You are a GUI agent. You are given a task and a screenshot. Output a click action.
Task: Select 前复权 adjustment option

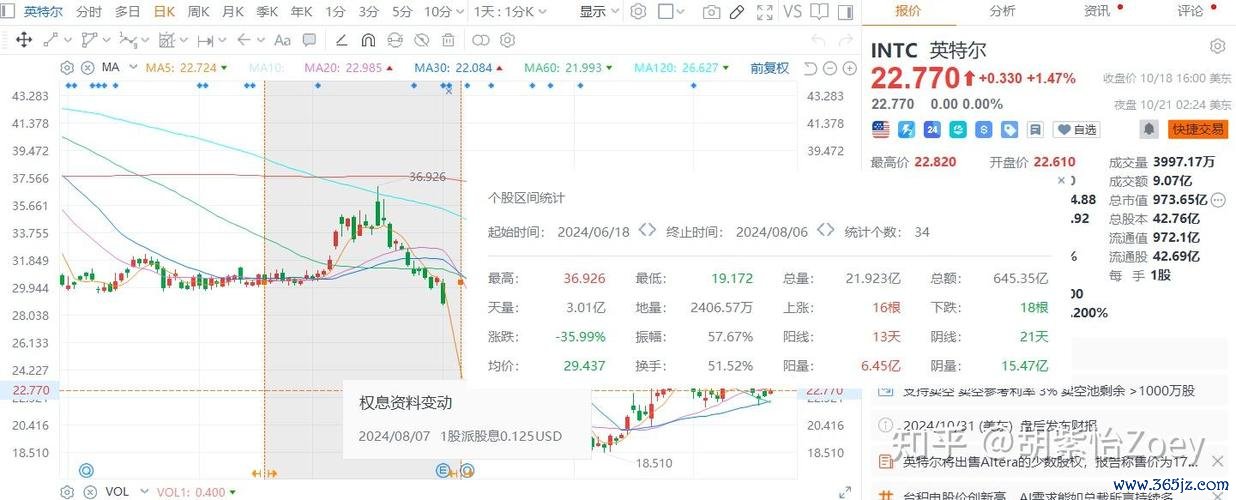coord(770,68)
